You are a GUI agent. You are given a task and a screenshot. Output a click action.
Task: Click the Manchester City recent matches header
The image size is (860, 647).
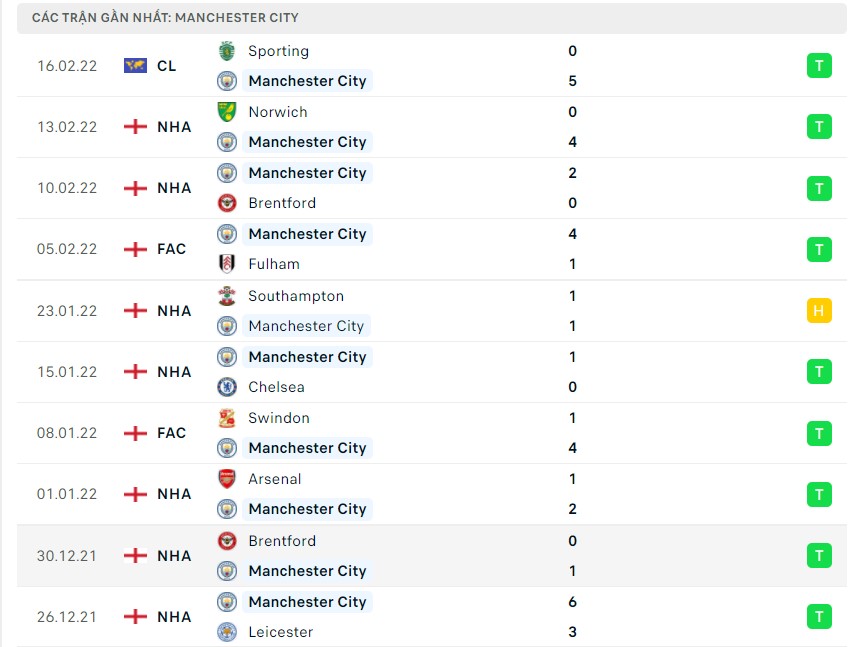click(165, 18)
